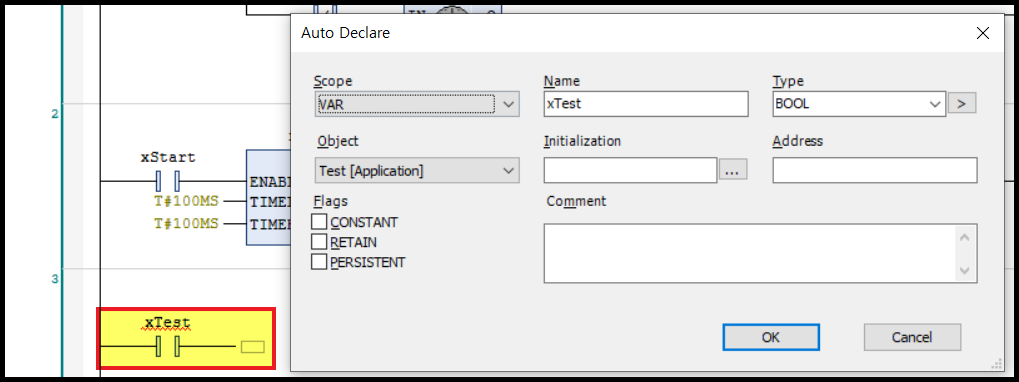Image resolution: width=1019 pixels, height=382 pixels.
Task: Open initialization ellipsis button
Action: 733,170
